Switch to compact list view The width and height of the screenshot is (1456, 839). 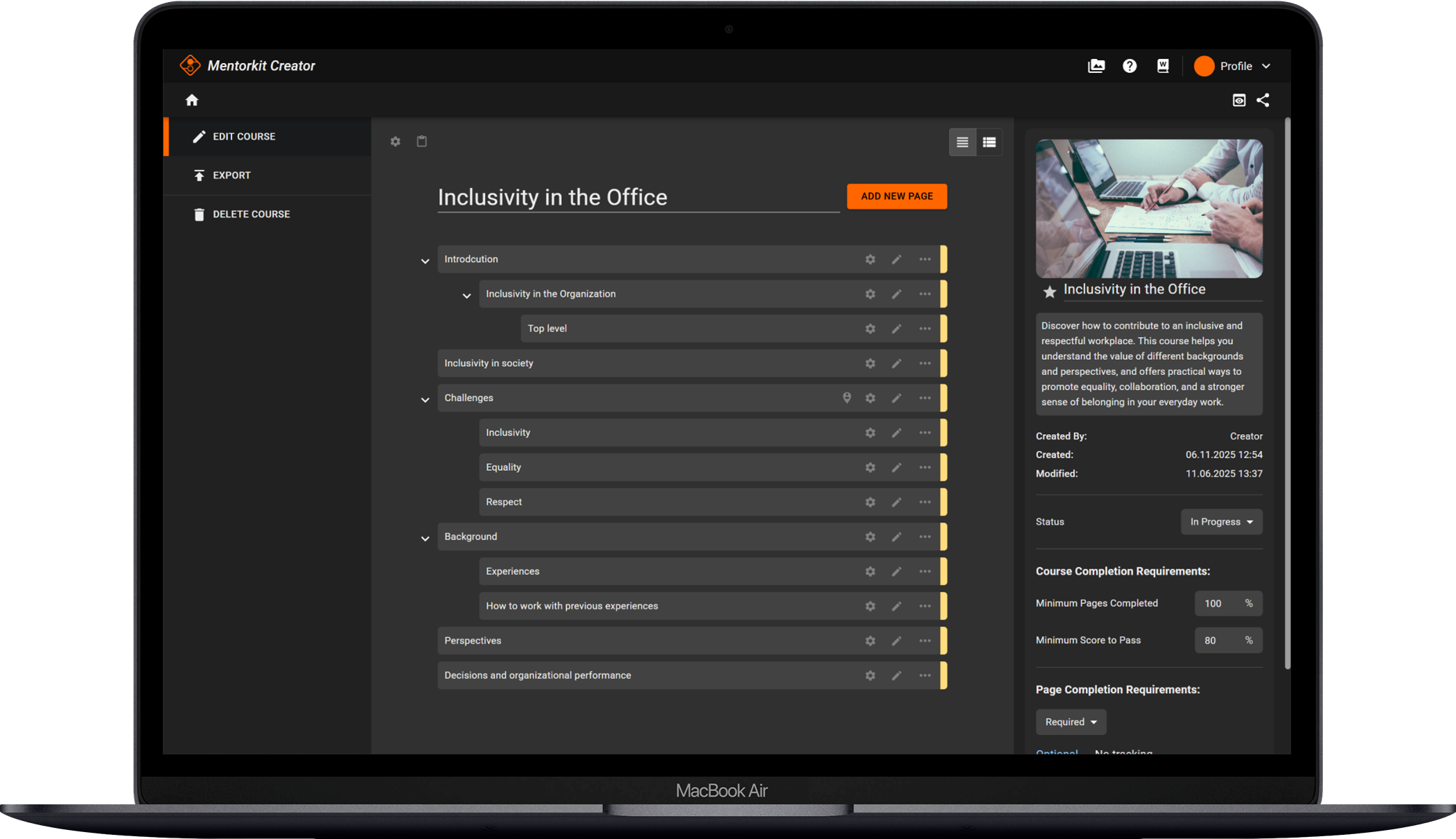(963, 142)
